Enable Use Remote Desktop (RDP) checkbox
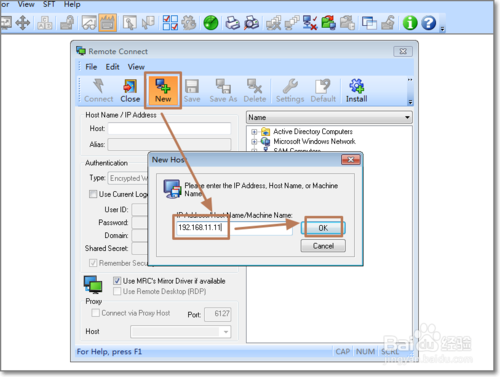 (x=117, y=291)
